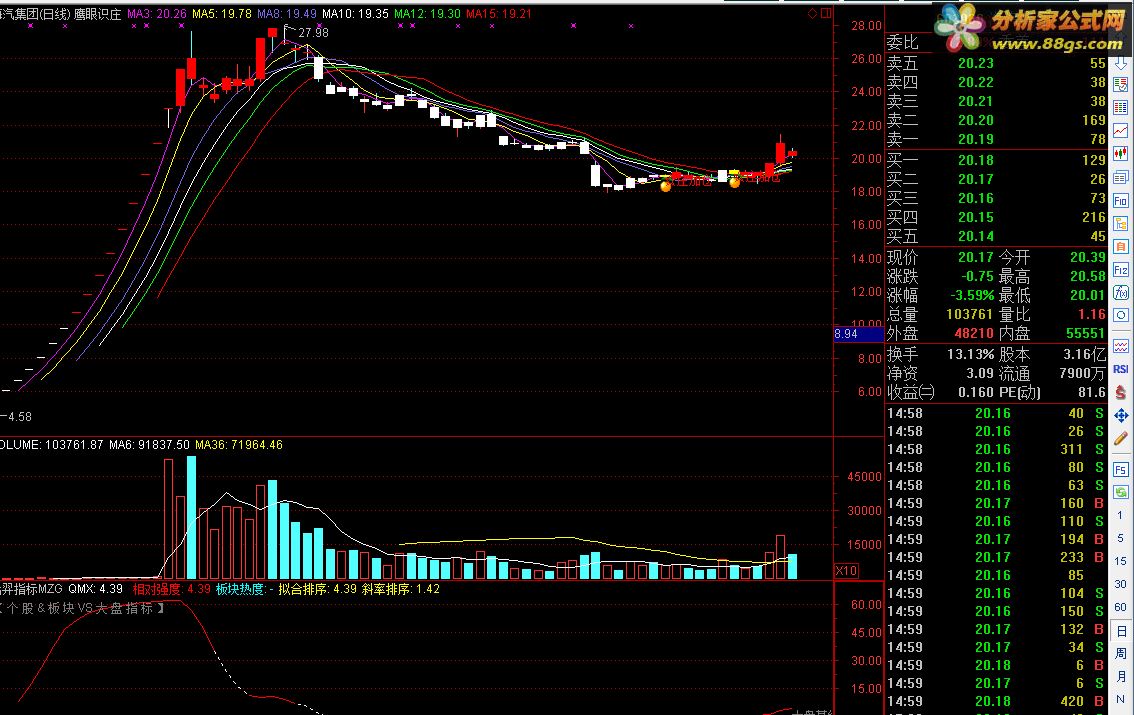Viewport: 1134px width, 715px height.
Task: Select the 日 daily period
Action: point(1120,631)
